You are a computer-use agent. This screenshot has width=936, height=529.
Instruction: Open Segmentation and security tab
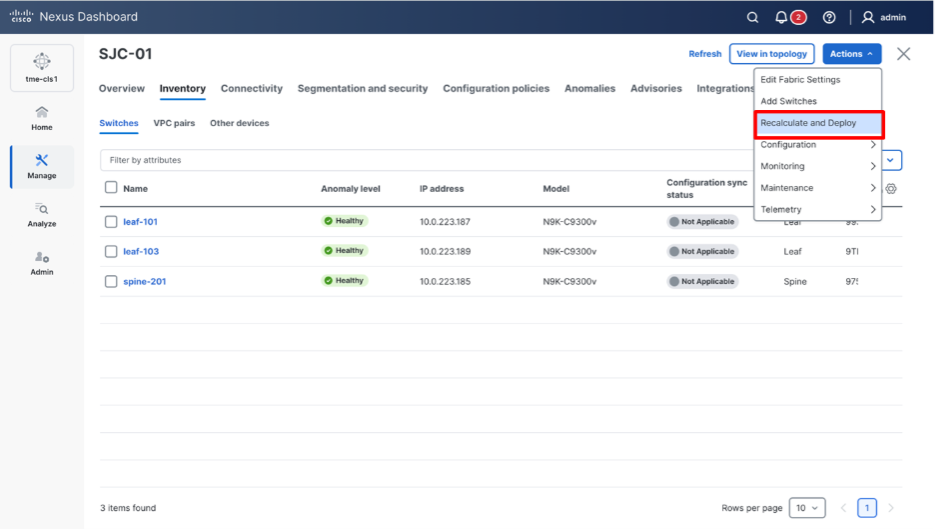362,88
